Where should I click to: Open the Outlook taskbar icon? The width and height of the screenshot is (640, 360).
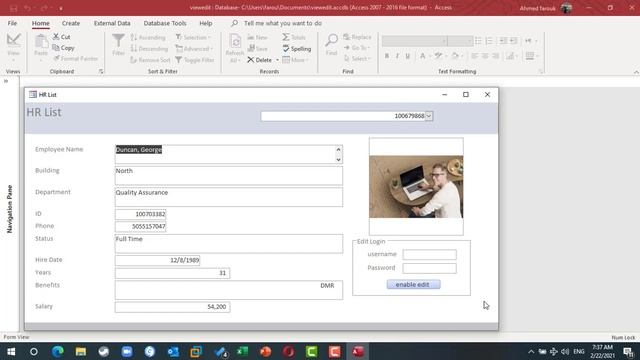point(173,351)
